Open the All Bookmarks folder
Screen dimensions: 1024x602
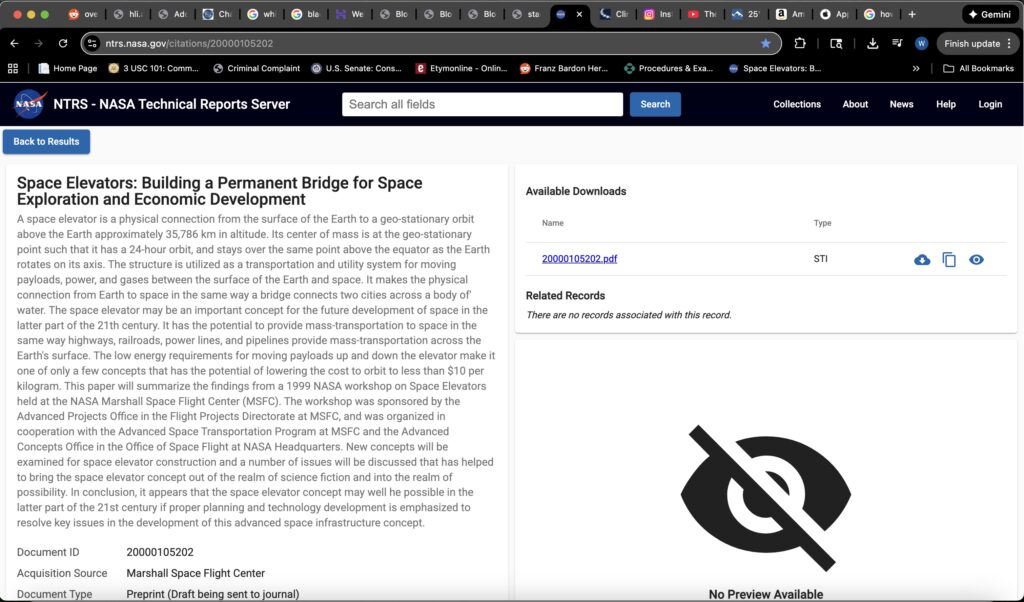pos(978,69)
